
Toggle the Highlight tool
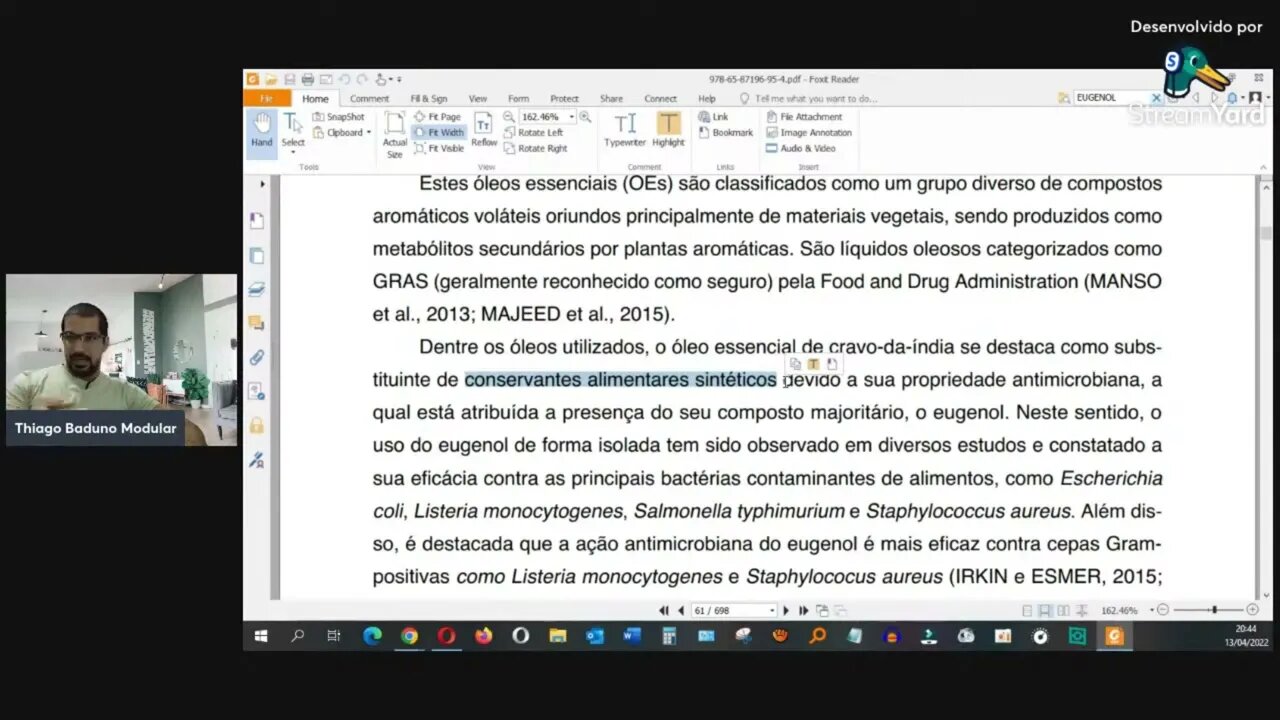[x=668, y=130]
